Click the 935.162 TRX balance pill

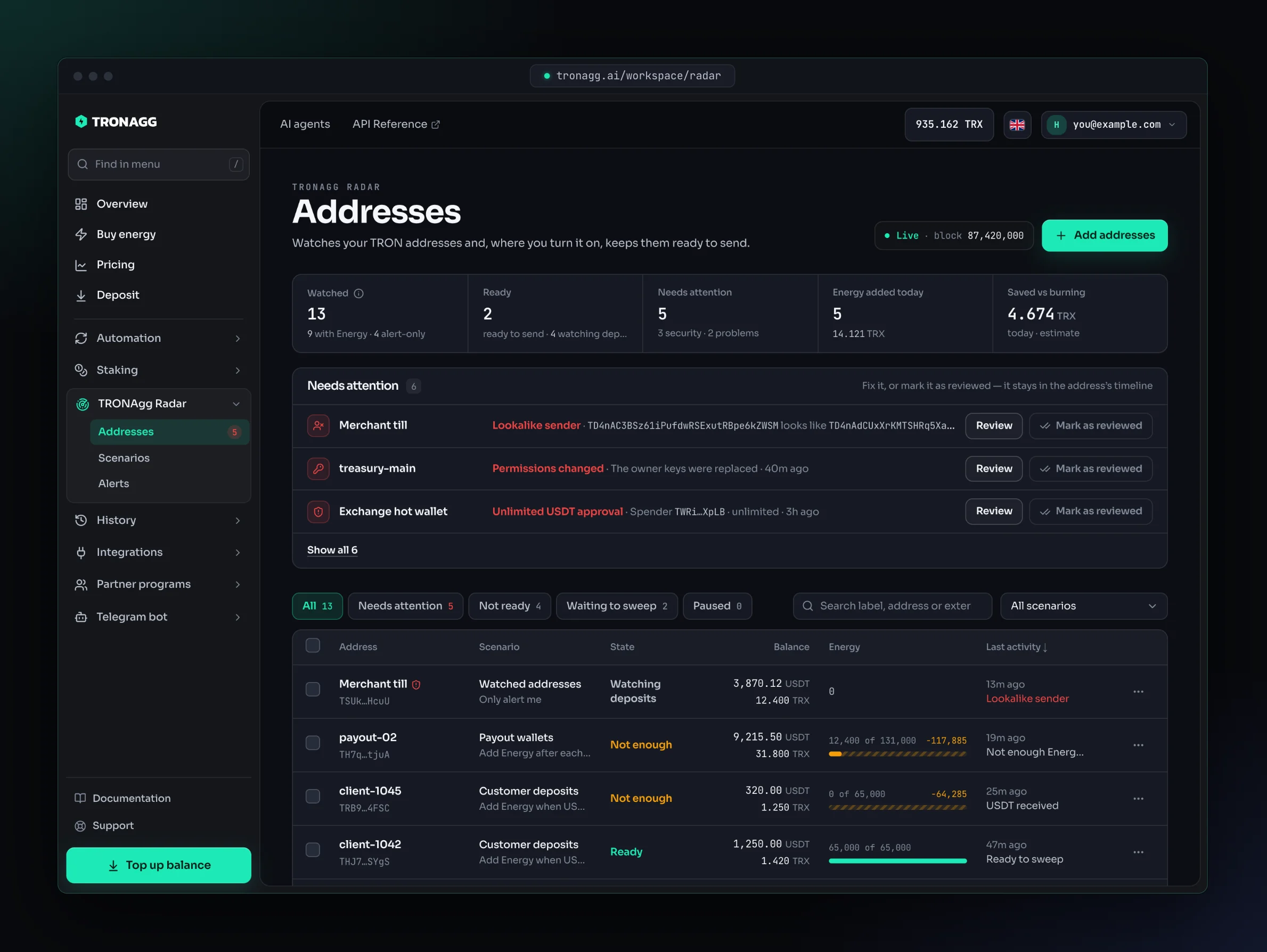point(949,124)
